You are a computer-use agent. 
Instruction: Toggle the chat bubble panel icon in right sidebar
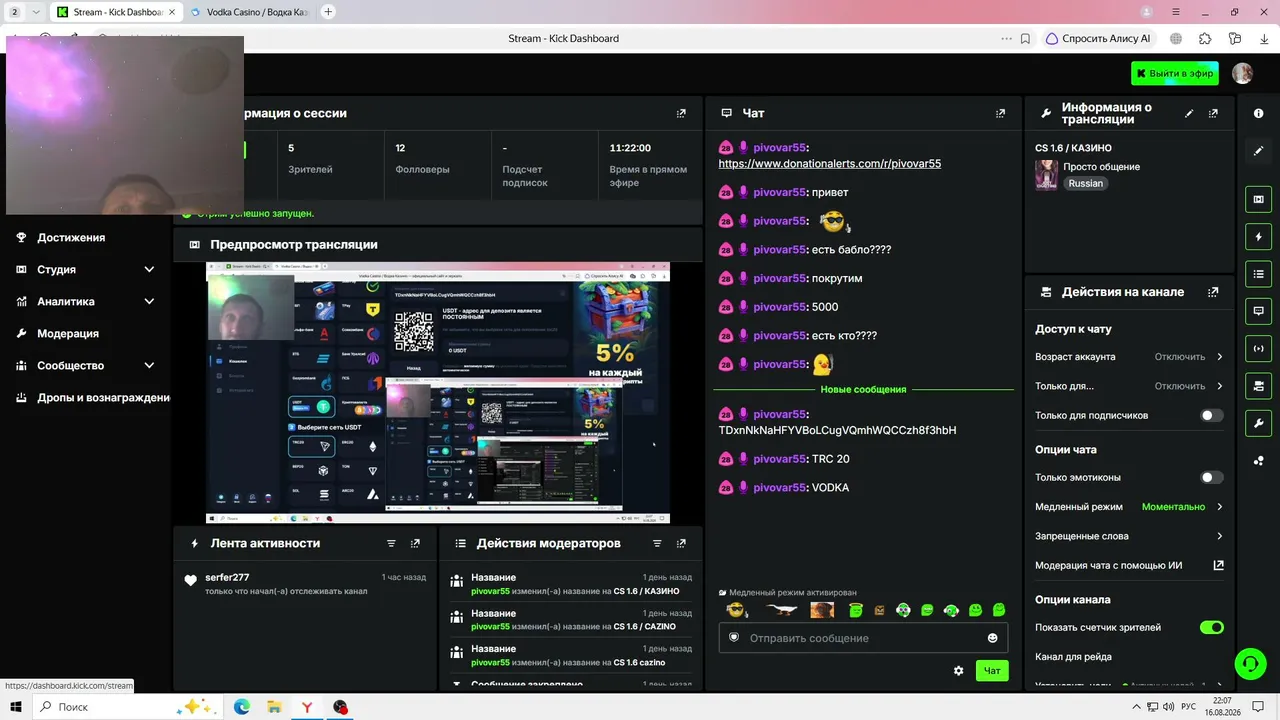click(1258, 311)
